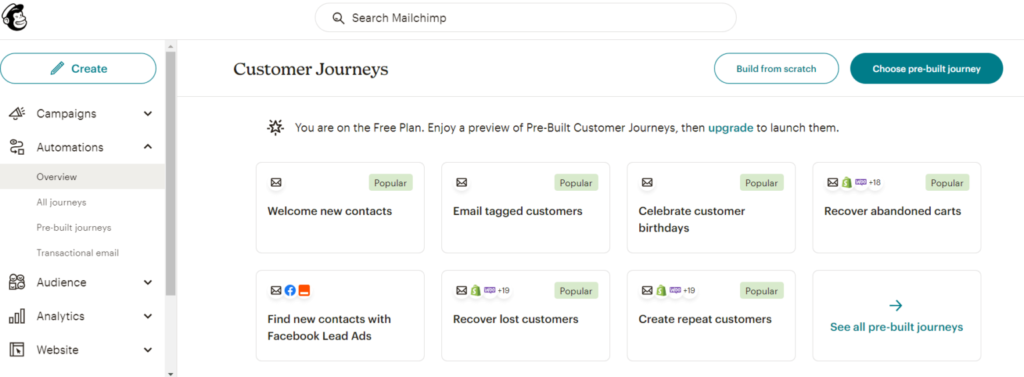The height and width of the screenshot is (377, 1024).
Task: Collapse the Automations section chevron
Action: (148, 147)
